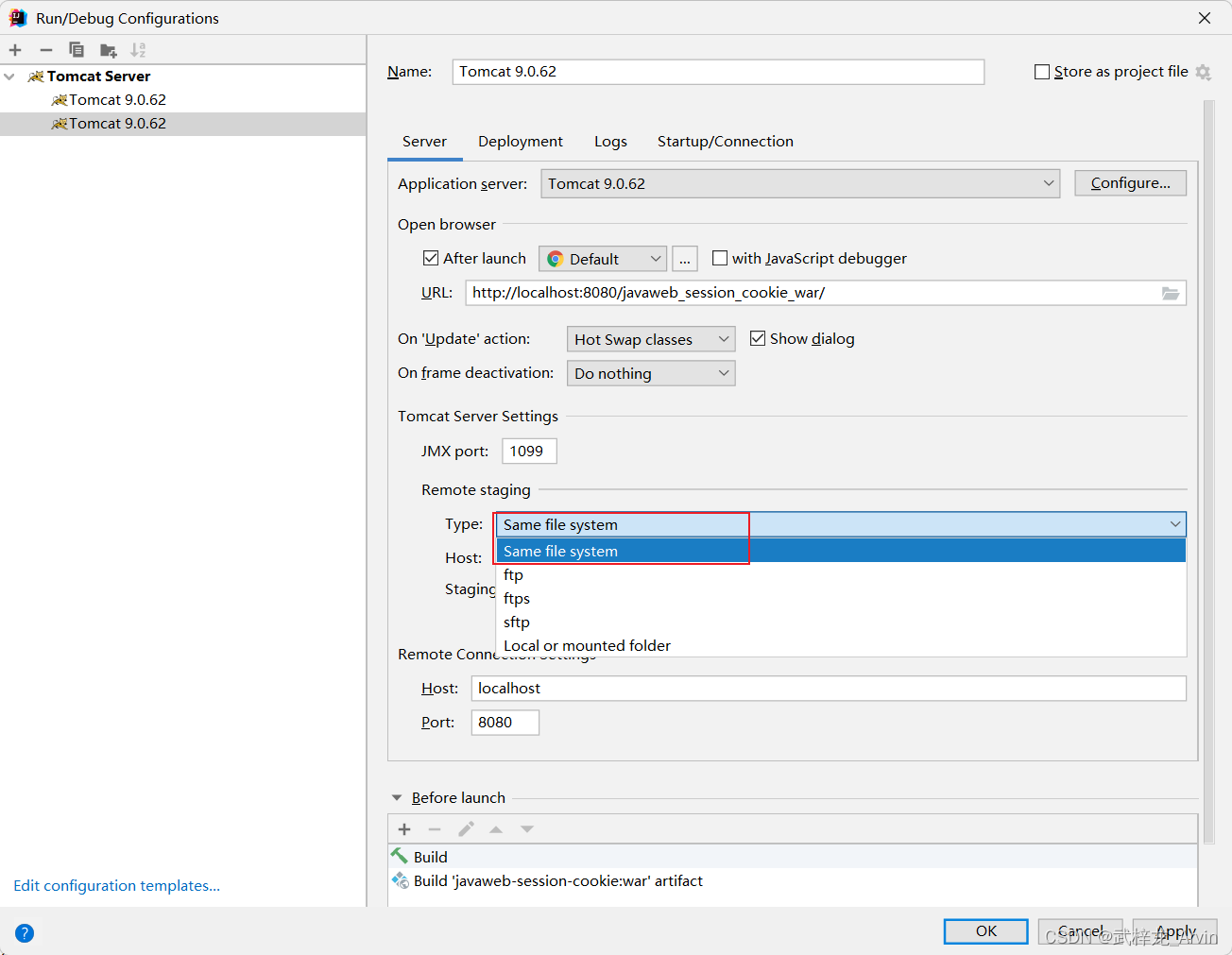Browse for URL using folder icon
The height and width of the screenshot is (955, 1232).
(x=1171, y=293)
